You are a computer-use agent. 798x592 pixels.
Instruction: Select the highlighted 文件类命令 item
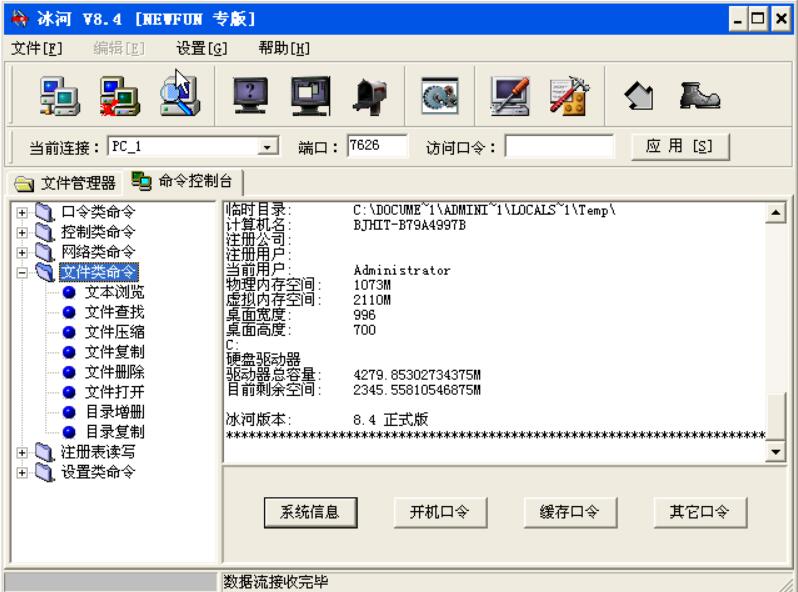point(99,272)
